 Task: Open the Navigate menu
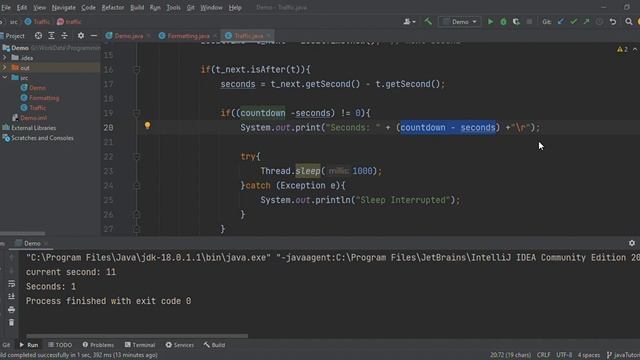pos(64,8)
